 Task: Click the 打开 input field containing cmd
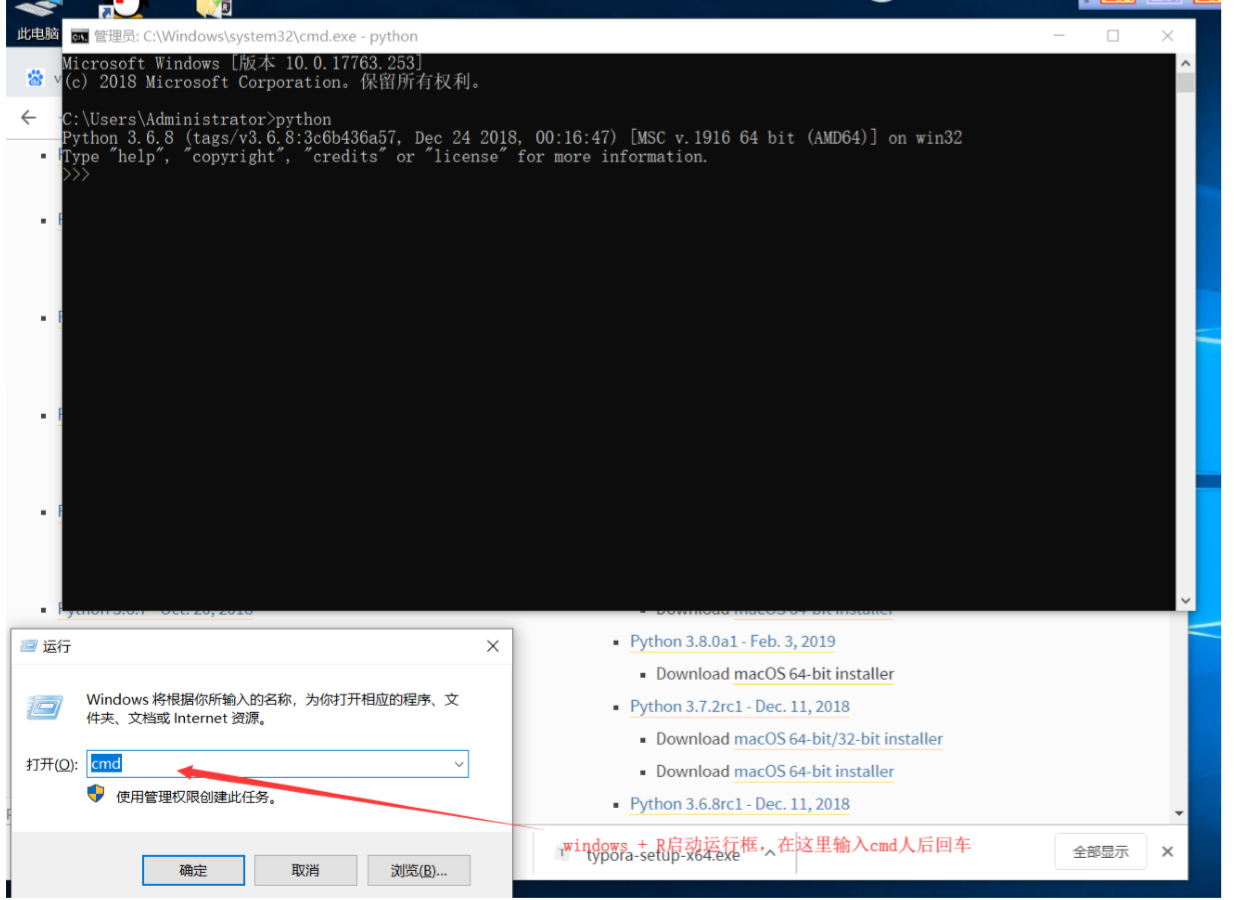278,764
